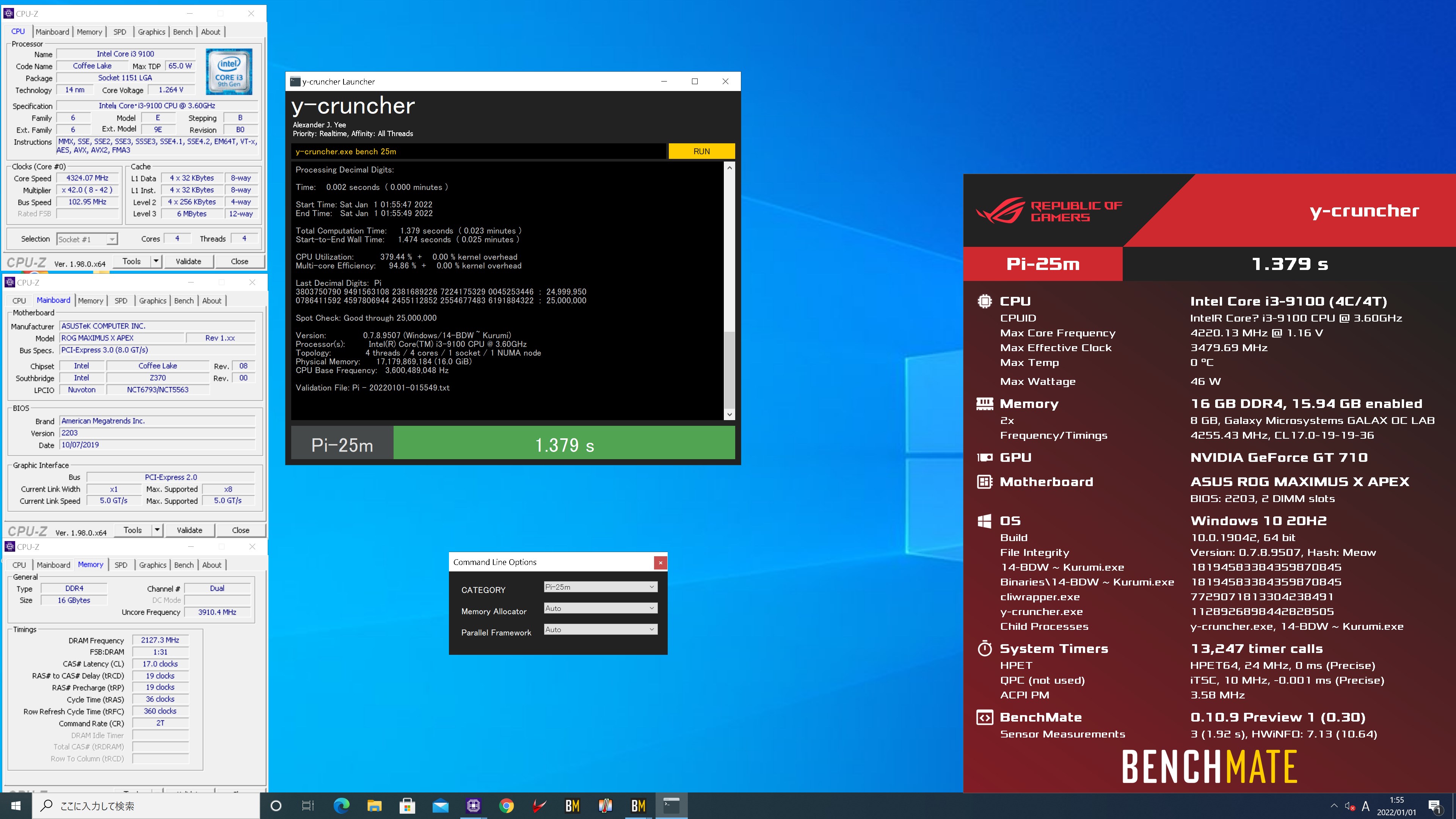Click the y-cruncher Launcher title bar icon
Image resolution: width=1456 pixels, height=819 pixels.
click(295, 82)
